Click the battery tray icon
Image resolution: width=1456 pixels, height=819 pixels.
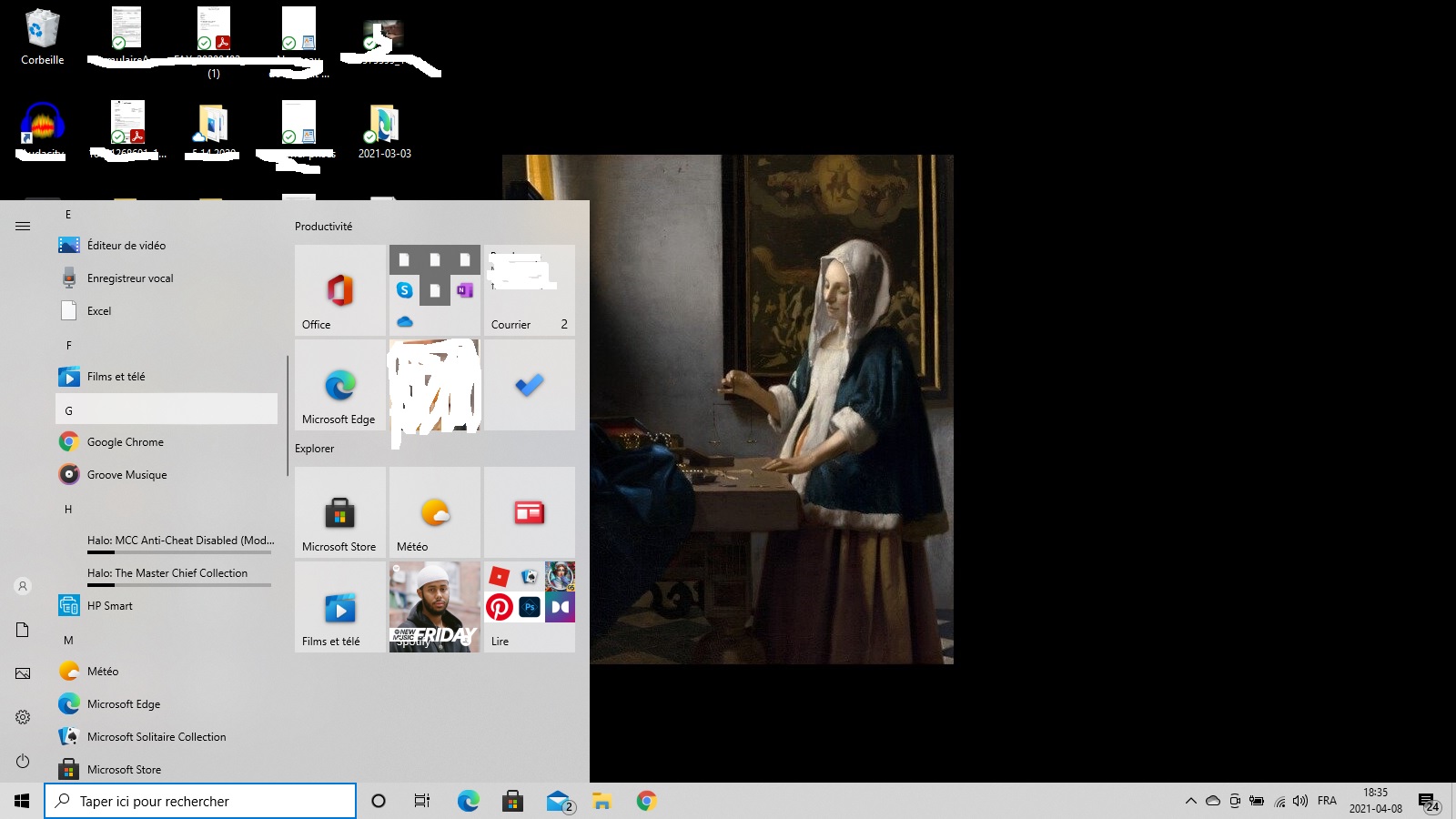[1257, 801]
